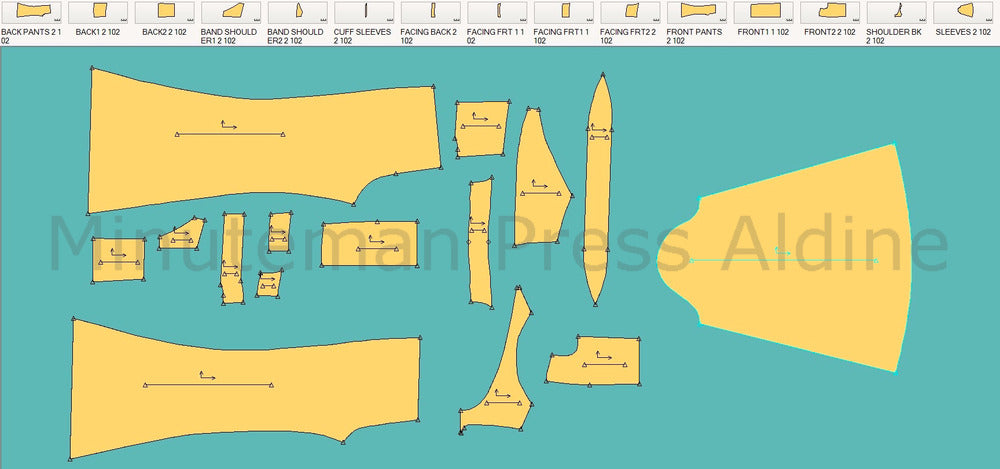This screenshot has height=469, width=1000.
Task: Open the ellipsis on SLEEVES 2 102 thumbnail
Action: tap(991, 20)
